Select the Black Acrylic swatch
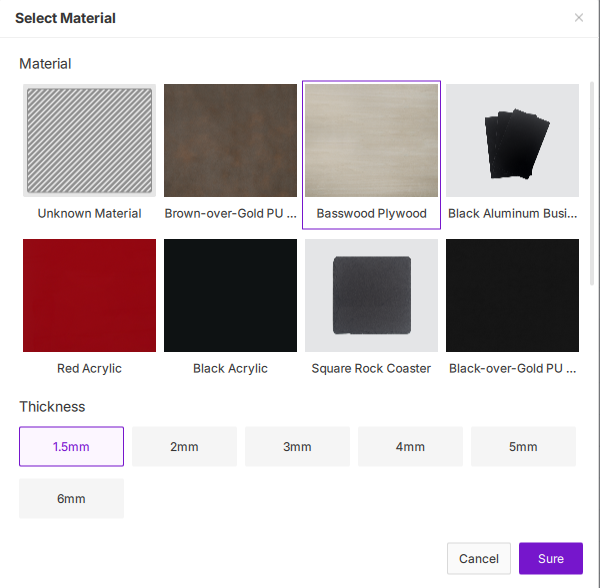The image size is (600, 588). coord(230,295)
